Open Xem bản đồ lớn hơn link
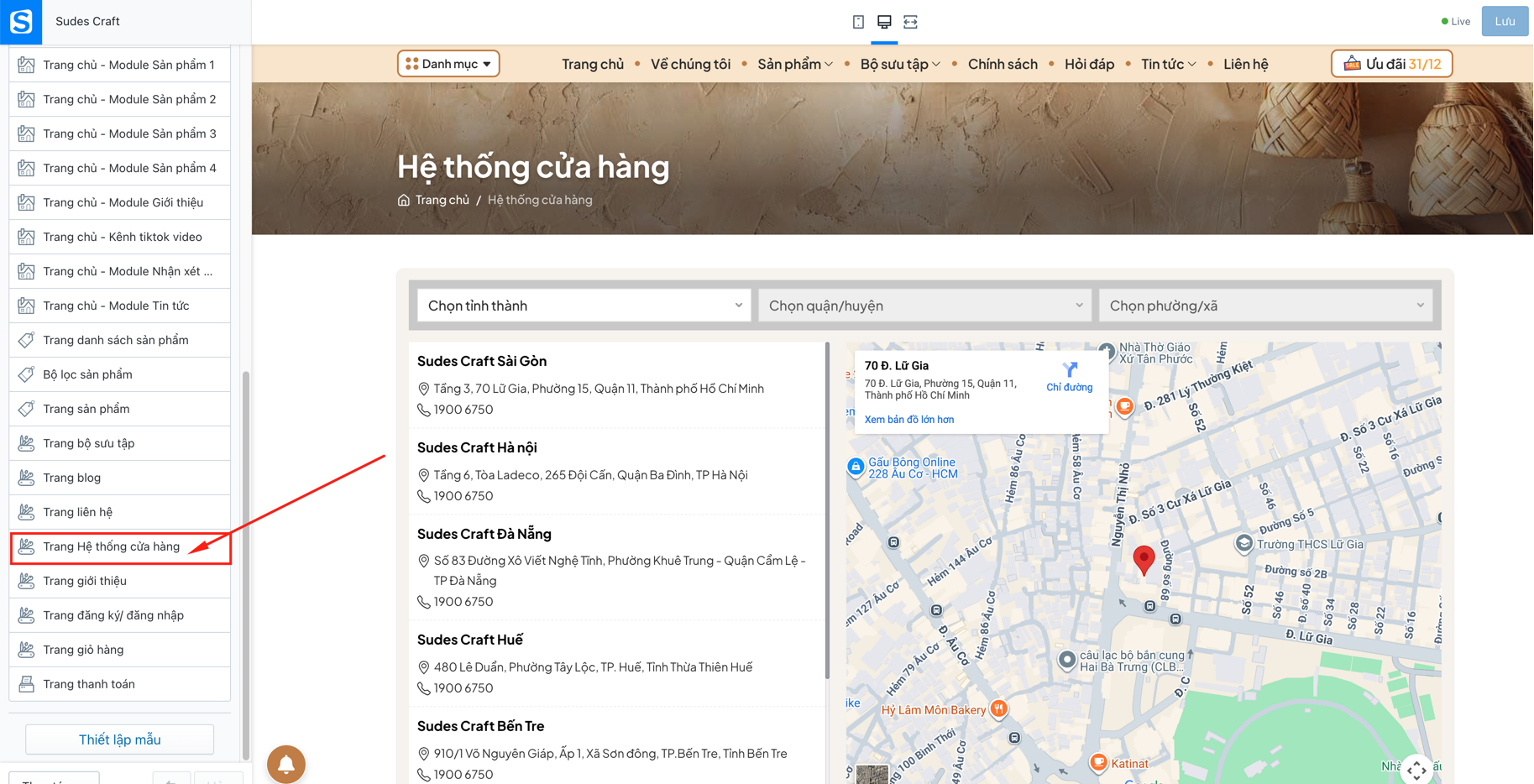This screenshot has height=784, width=1534. point(909,420)
